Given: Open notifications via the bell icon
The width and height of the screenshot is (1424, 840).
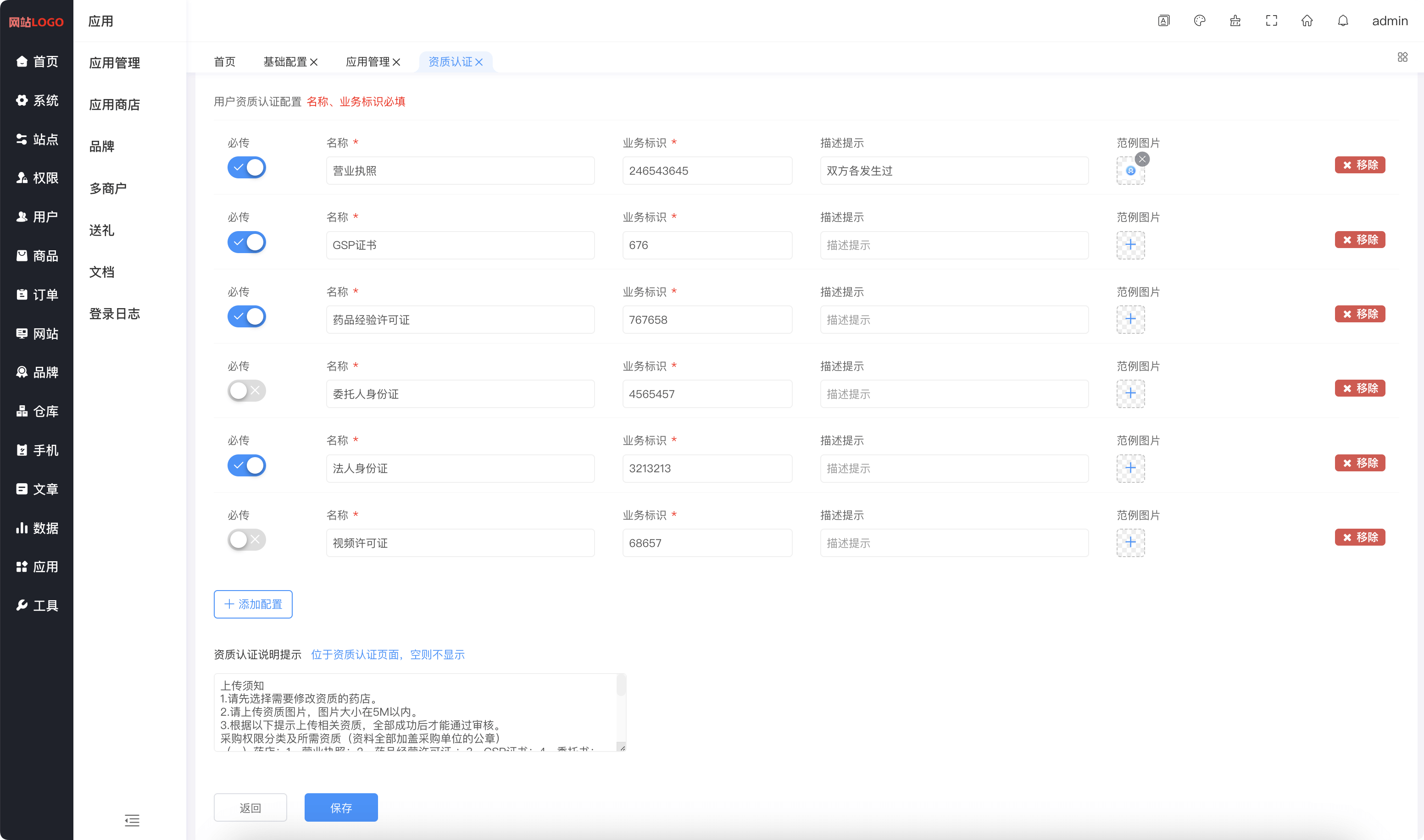Looking at the screenshot, I should [x=1342, y=20].
